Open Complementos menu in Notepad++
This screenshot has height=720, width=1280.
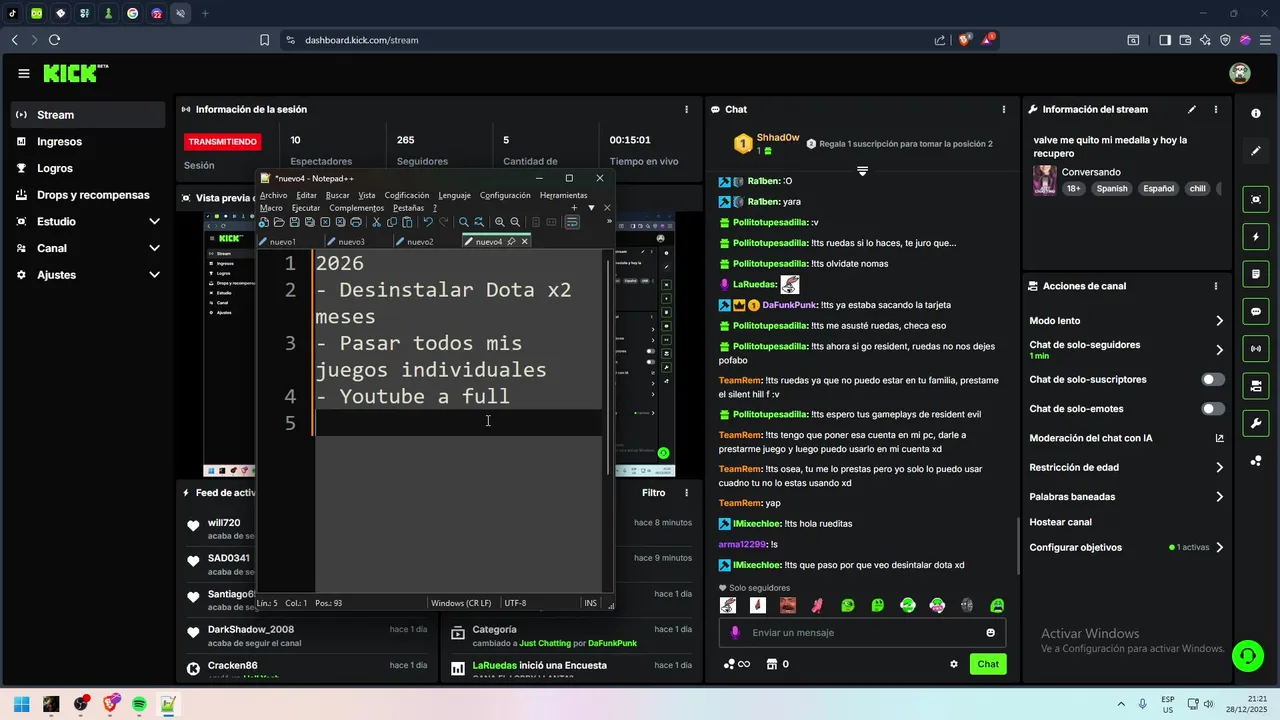pyautogui.click(x=356, y=208)
